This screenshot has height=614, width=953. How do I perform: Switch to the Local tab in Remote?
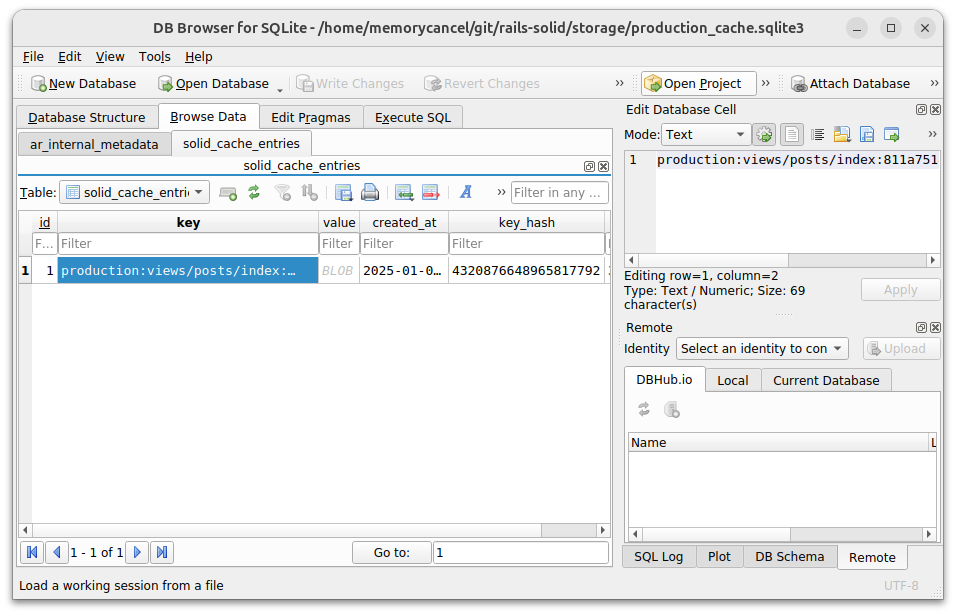[732, 381]
